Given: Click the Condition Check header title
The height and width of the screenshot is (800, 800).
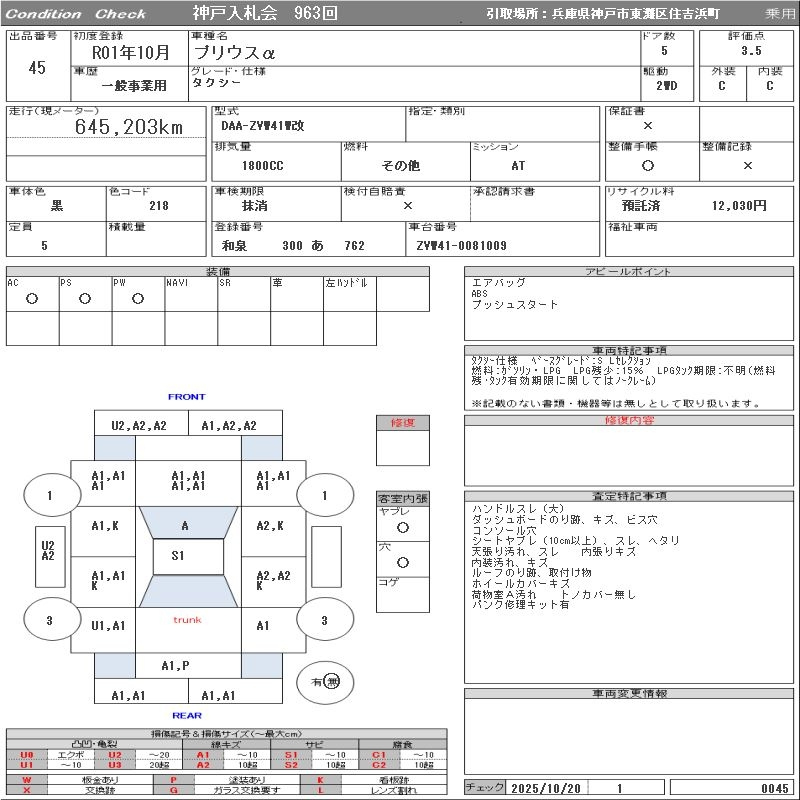Looking at the screenshot, I should pyautogui.click(x=76, y=14).
